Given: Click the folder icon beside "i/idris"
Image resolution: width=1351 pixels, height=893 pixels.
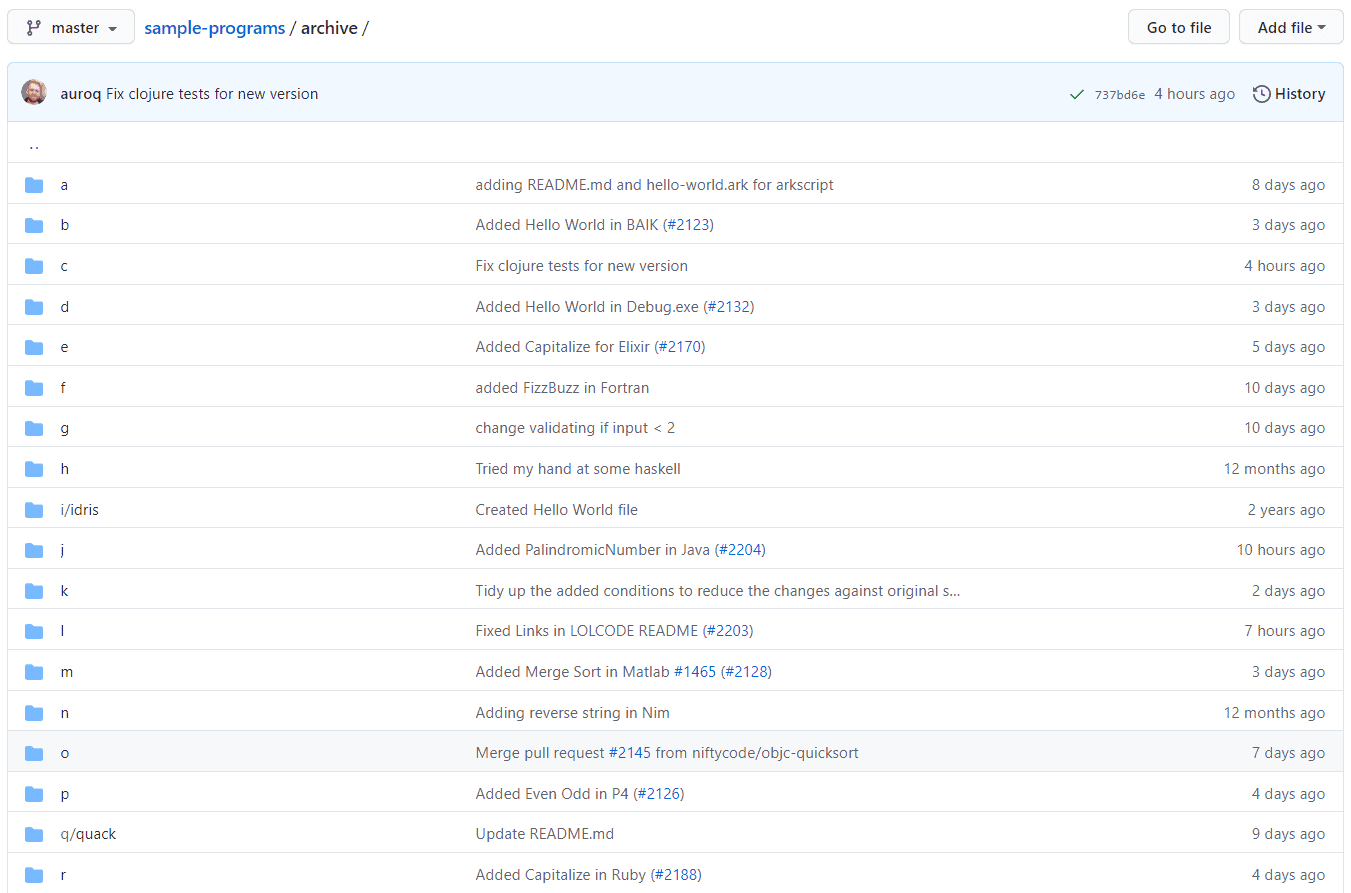Looking at the screenshot, I should 34,509.
